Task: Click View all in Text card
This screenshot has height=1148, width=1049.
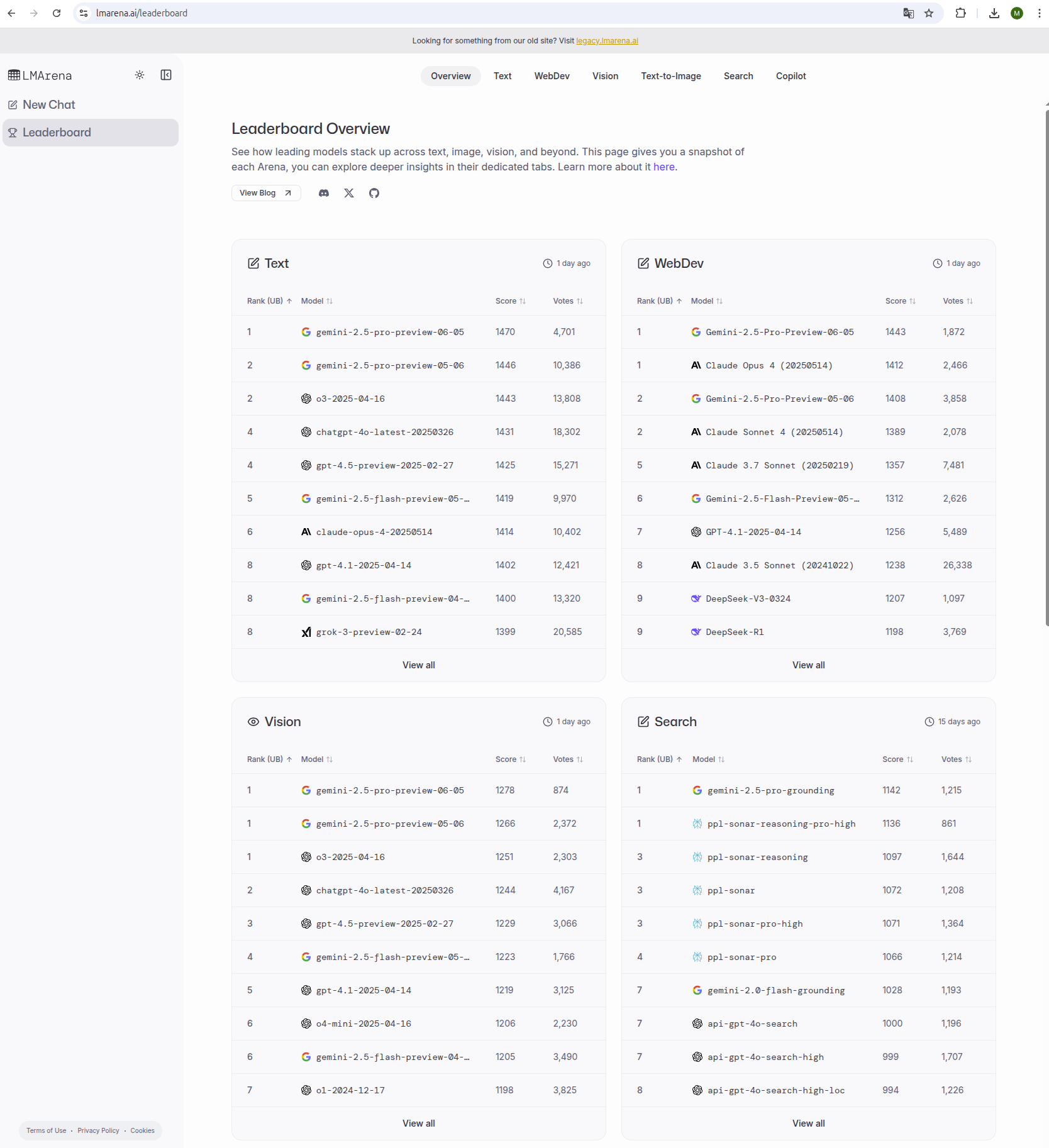Action: [419, 665]
